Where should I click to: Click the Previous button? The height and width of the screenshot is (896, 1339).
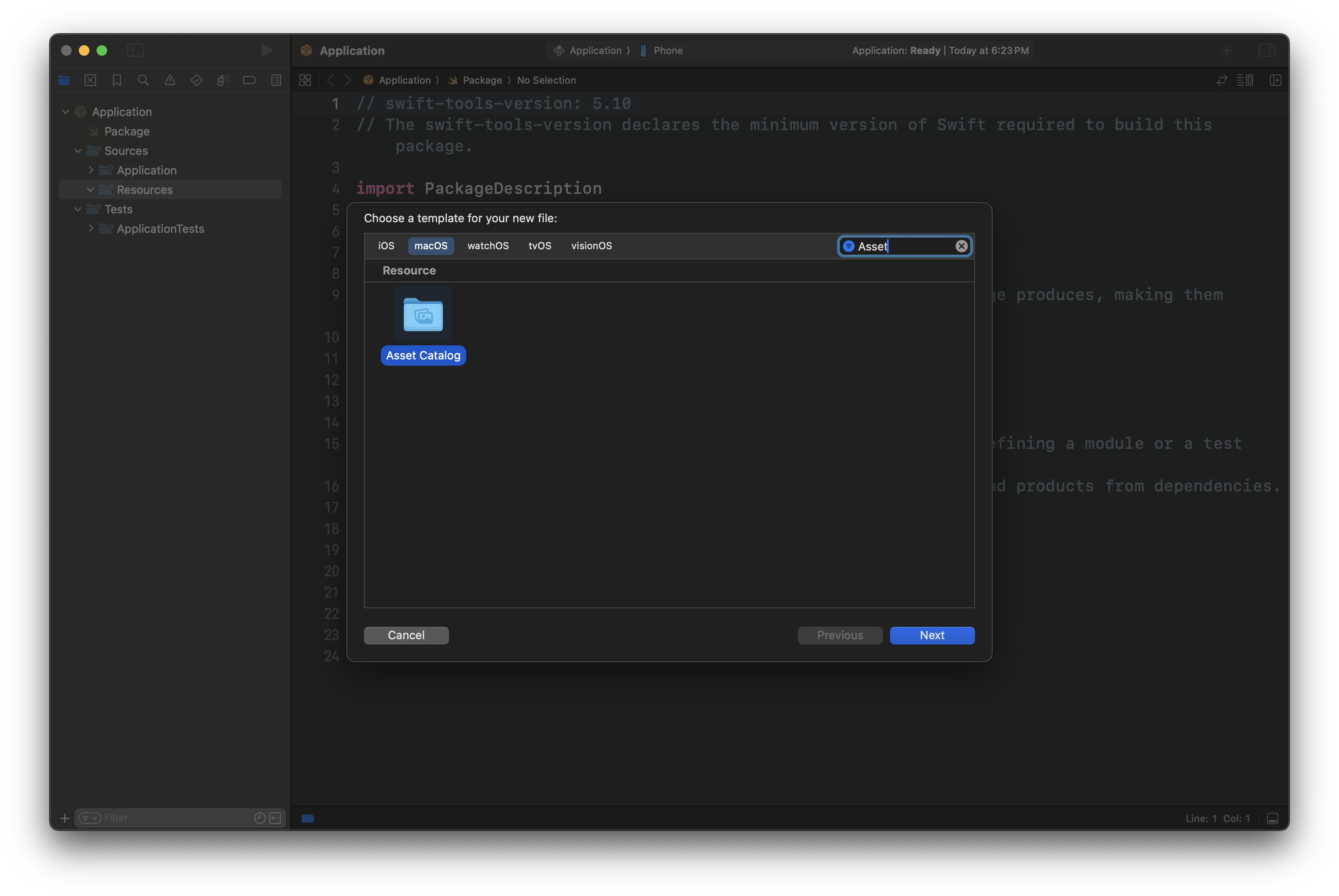(840, 635)
